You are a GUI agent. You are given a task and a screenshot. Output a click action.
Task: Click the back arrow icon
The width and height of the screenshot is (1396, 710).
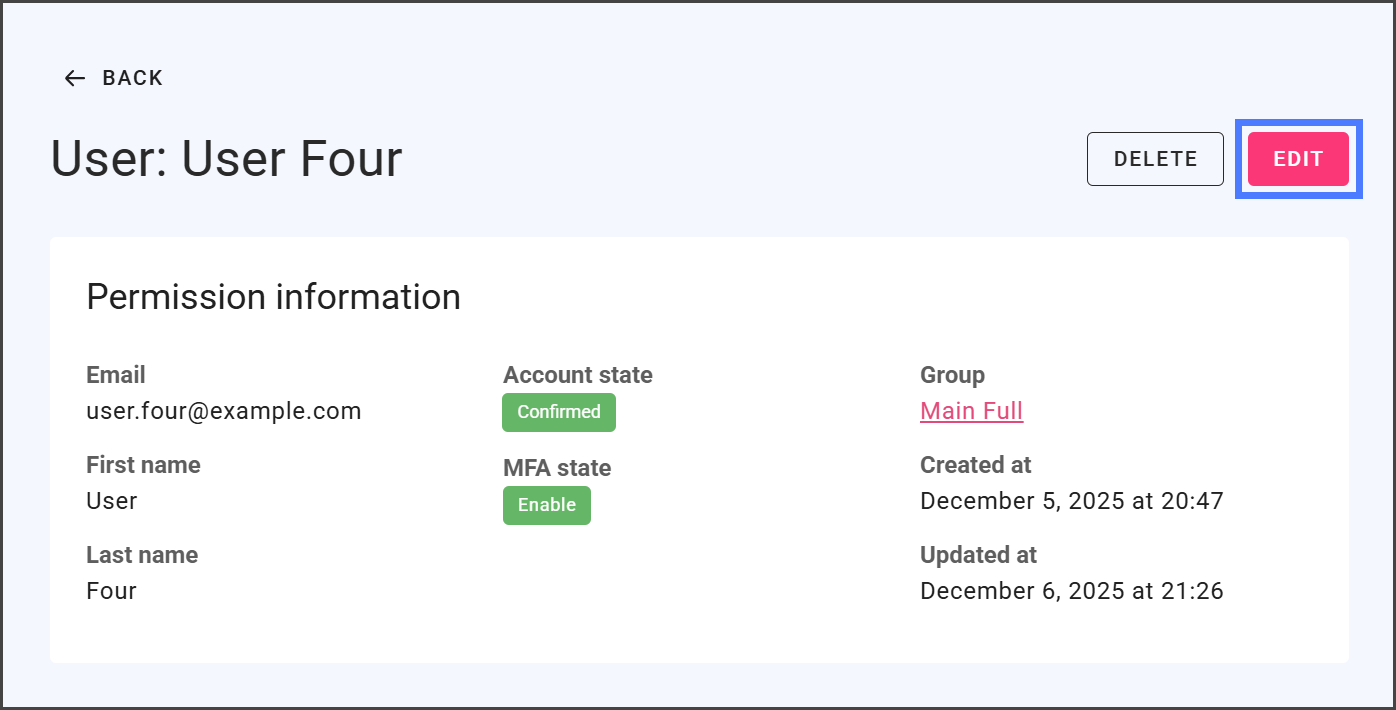pyautogui.click(x=75, y=78)
